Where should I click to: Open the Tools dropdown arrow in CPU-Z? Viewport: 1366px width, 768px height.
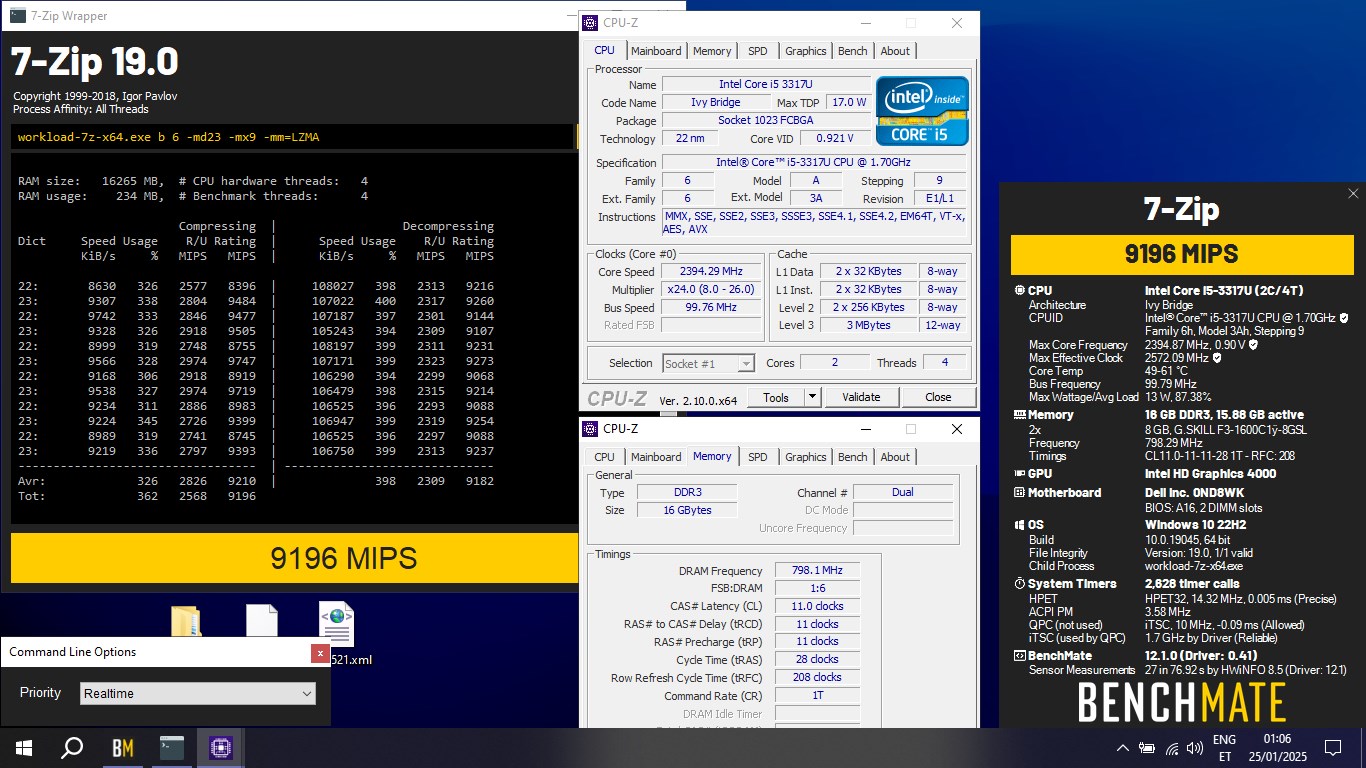pos(812,397)
